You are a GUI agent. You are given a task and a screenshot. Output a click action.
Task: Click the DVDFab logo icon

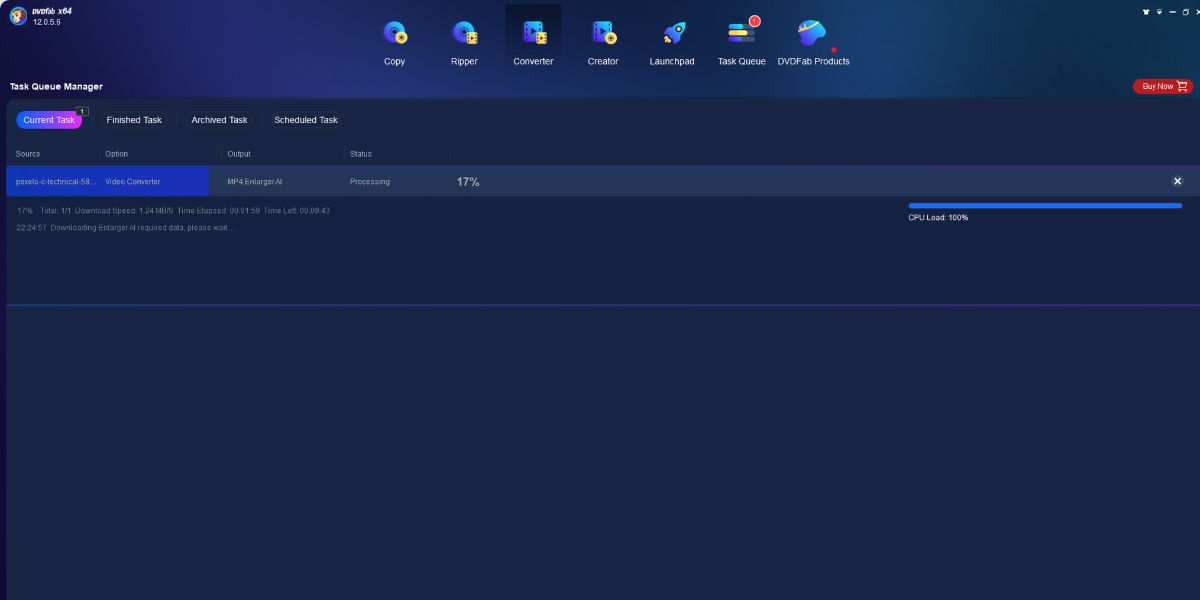(18, 16)
